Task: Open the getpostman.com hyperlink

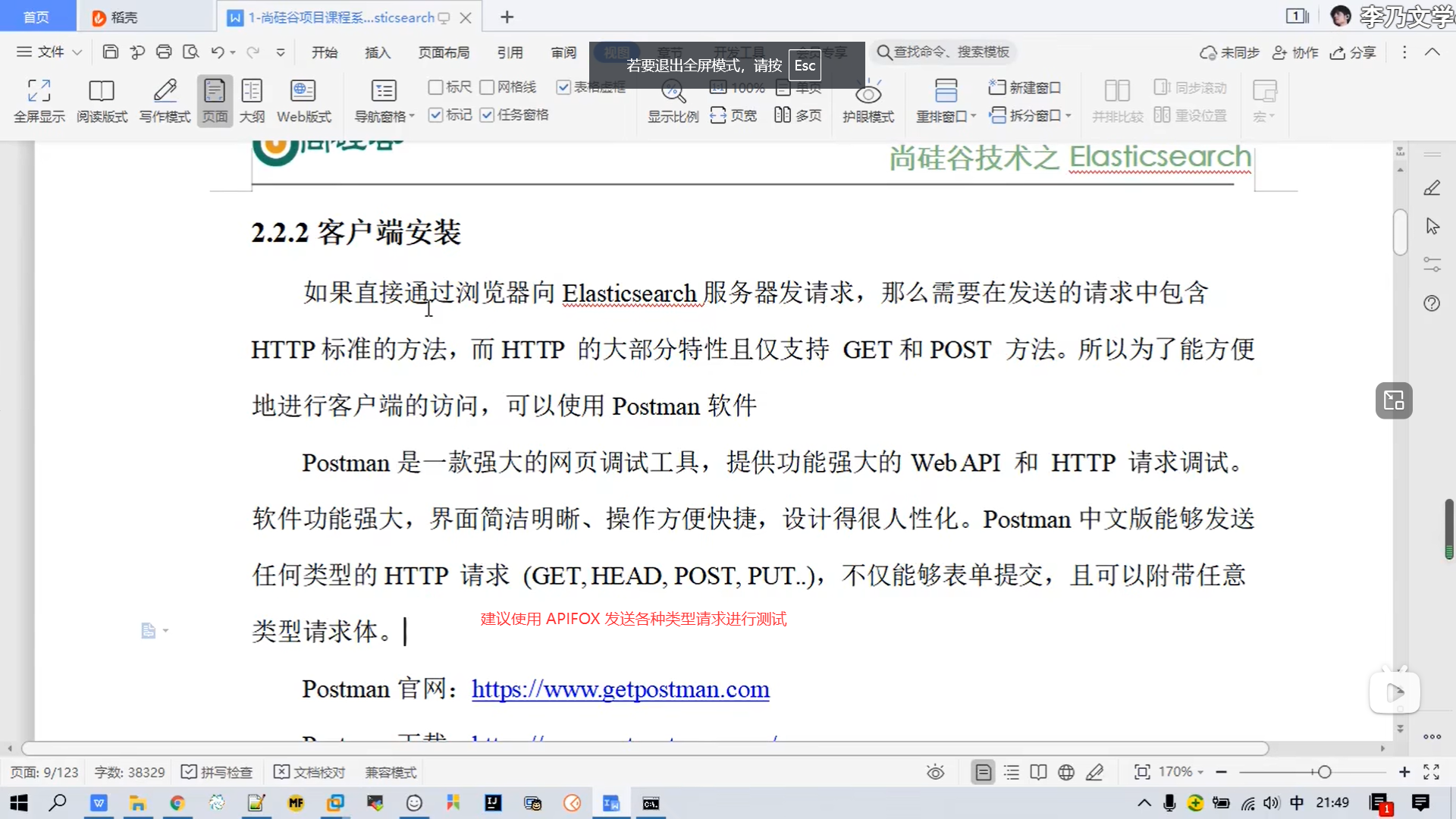Action: pyautogui.click(x=620, y=689)
